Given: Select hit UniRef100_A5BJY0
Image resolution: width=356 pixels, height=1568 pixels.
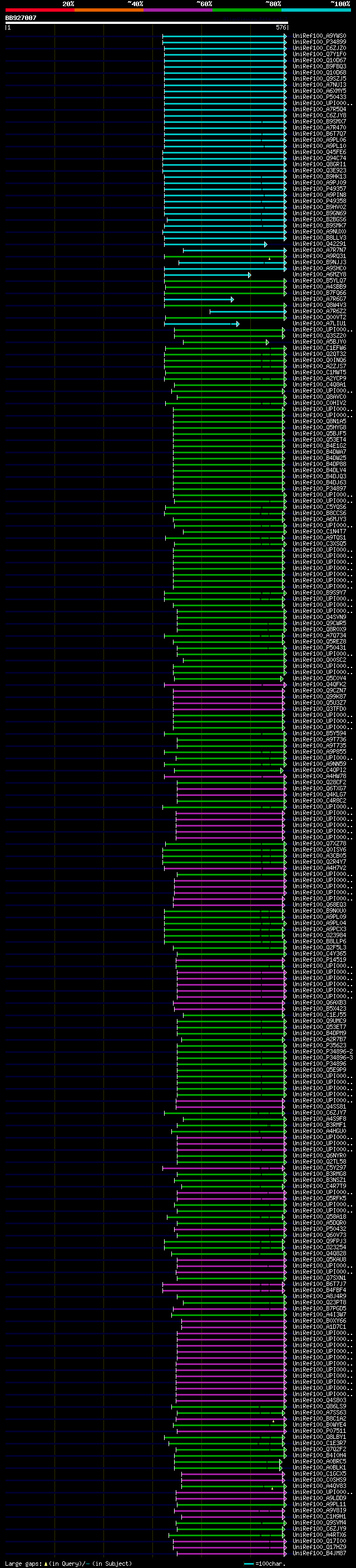Looking at the screenshot, I should tap(319, 342).
